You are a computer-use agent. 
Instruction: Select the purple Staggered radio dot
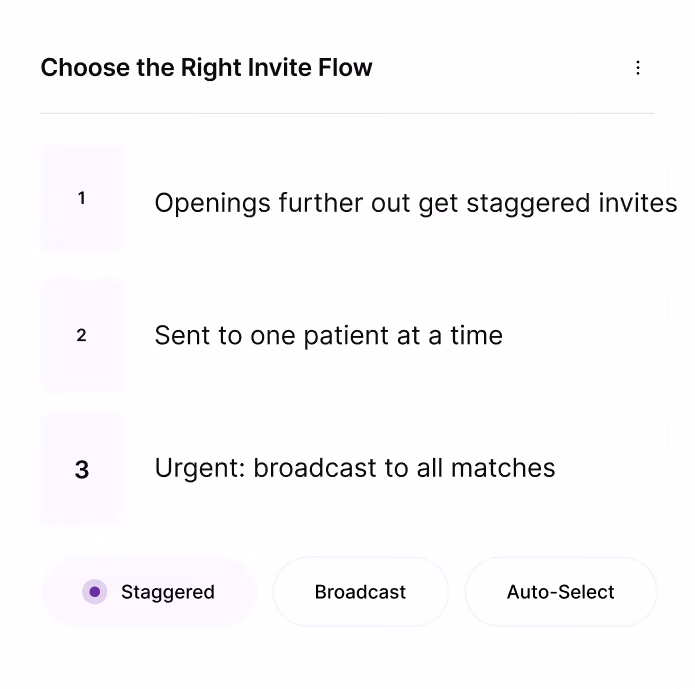tap(94, 591)
